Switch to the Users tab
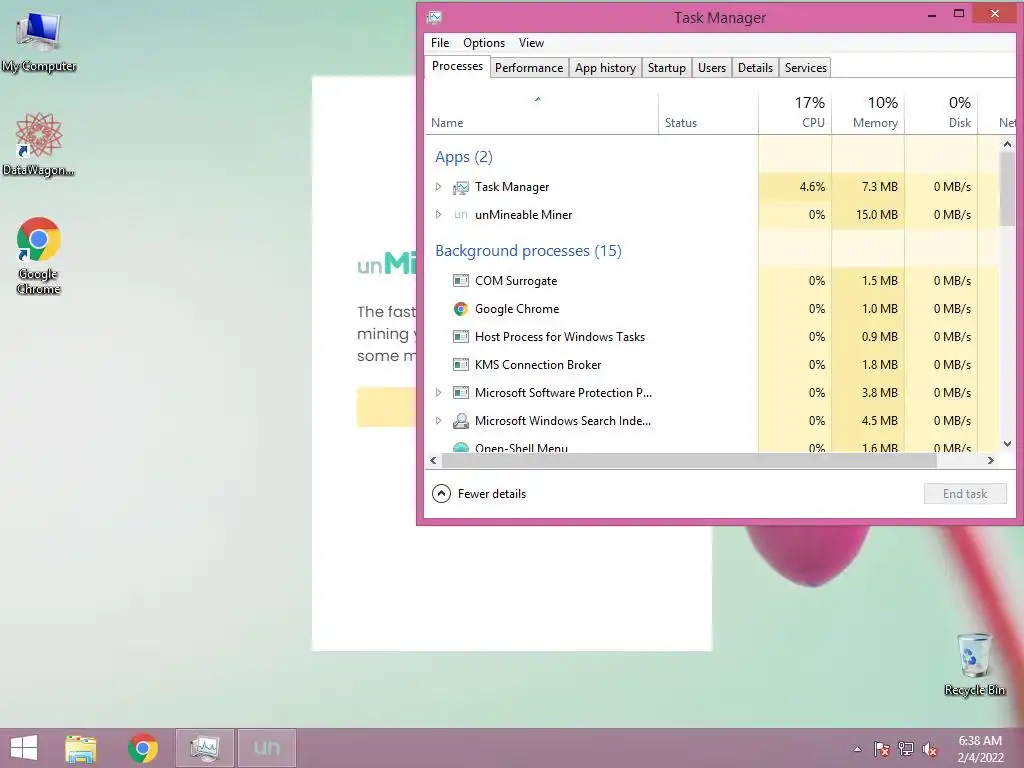The width and height of the screenshot is (1024, 768). (x=712, y=67)
